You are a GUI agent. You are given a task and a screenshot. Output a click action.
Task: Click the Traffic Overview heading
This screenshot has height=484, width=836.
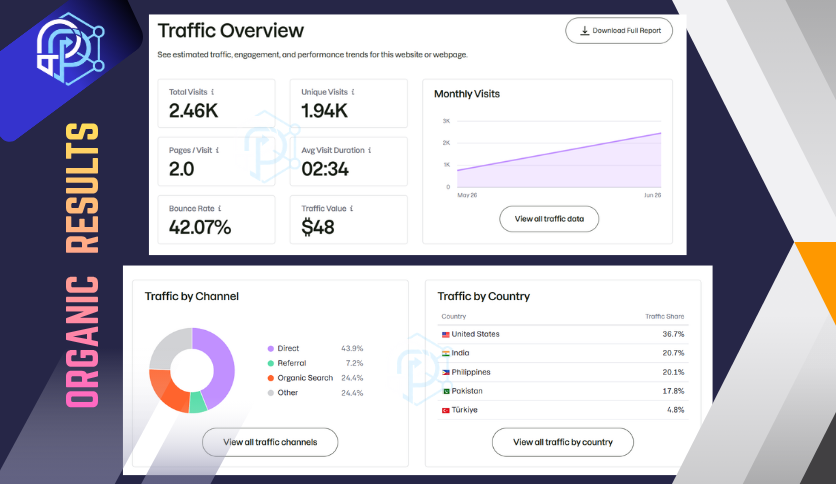point(230,31)
